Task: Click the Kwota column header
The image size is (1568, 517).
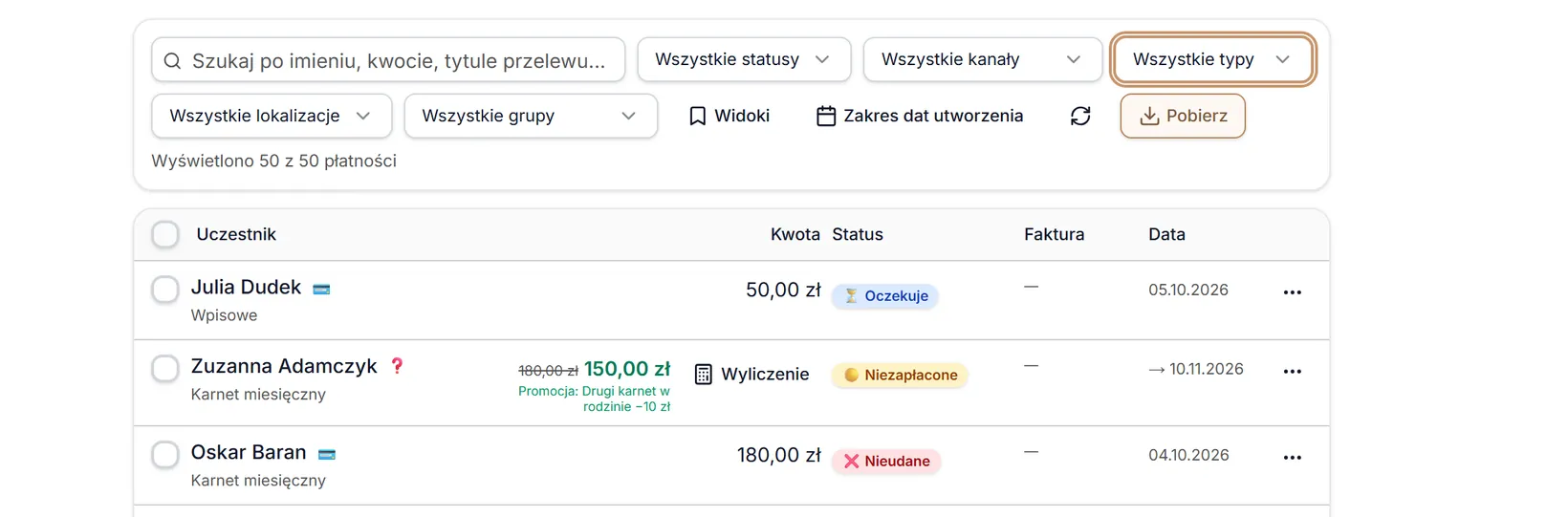Action: pos(795,234)
